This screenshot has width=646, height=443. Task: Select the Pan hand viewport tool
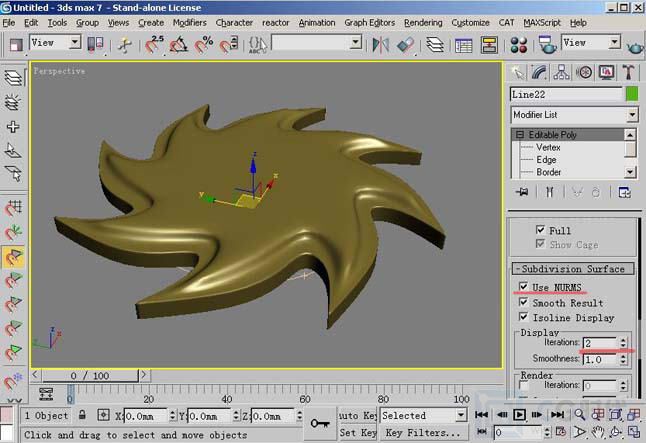(597, 432)
